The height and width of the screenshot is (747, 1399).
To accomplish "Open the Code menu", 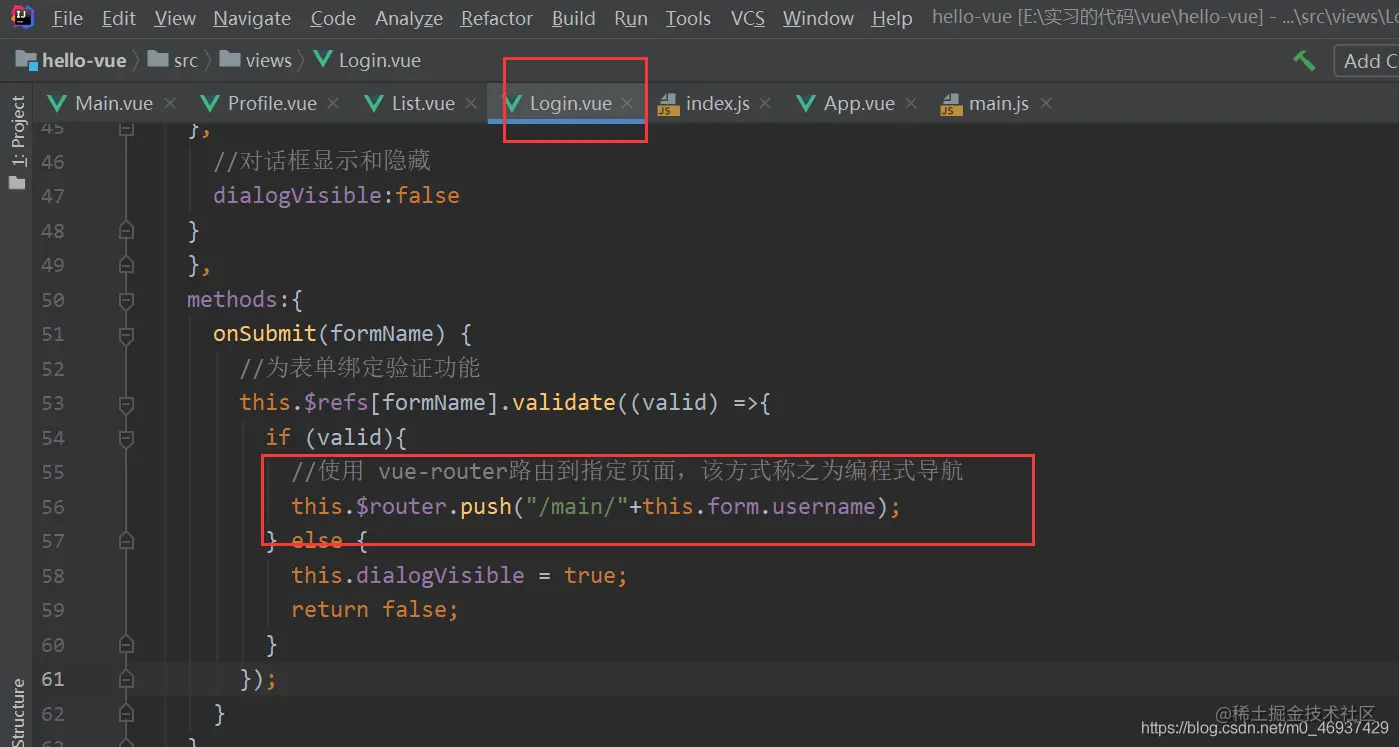I will 333,18.
